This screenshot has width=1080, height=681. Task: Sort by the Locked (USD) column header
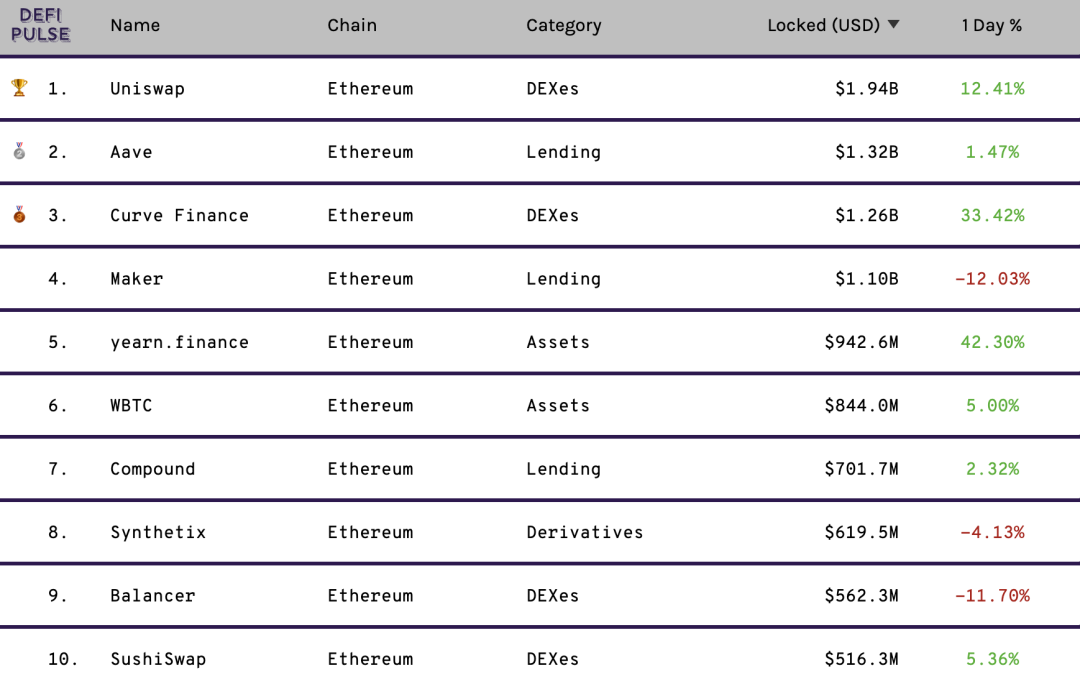[824, 25]
